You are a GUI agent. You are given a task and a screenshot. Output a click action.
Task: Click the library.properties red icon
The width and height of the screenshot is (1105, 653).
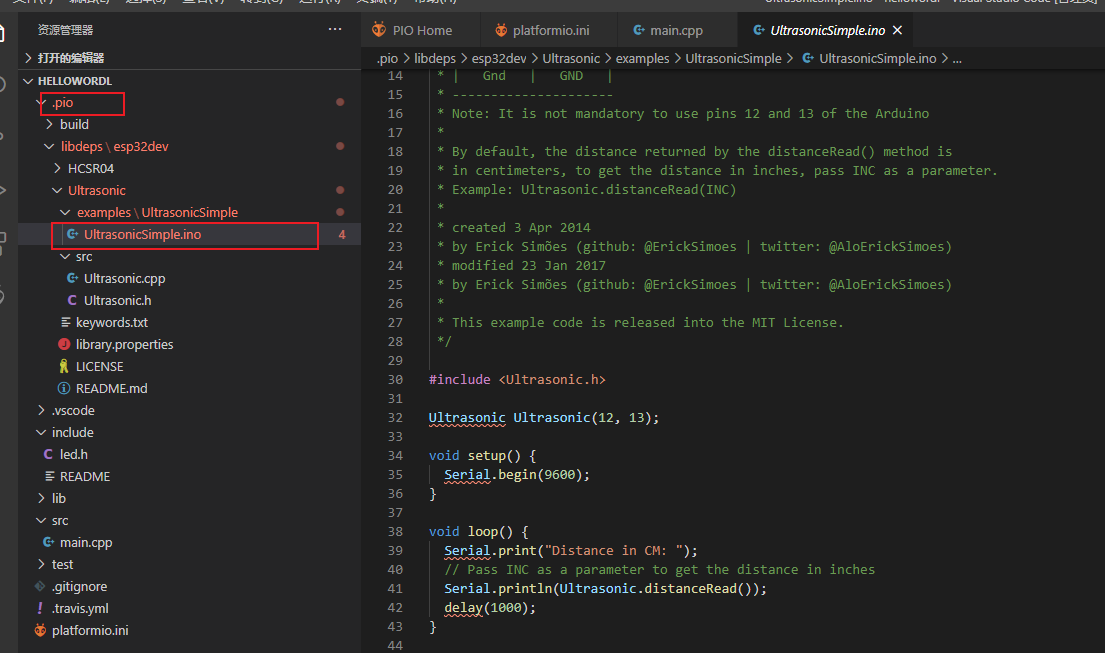tap(64, 344)
